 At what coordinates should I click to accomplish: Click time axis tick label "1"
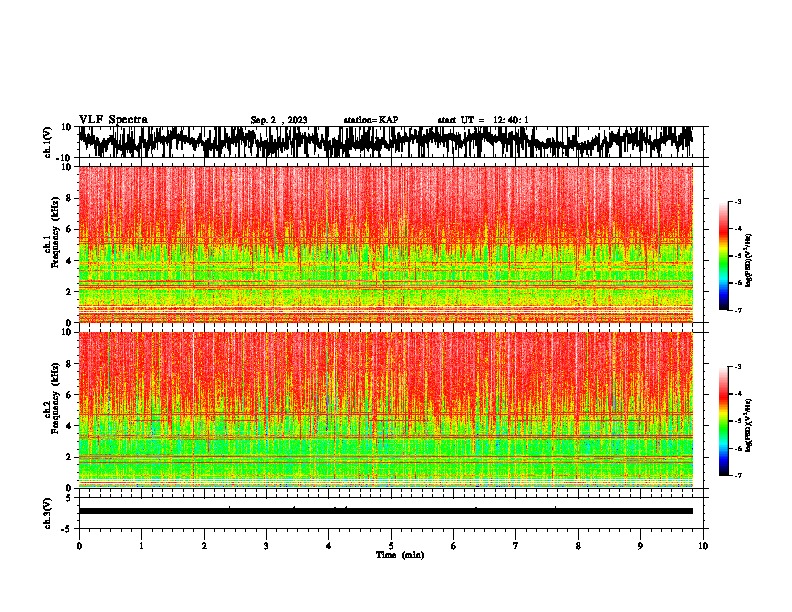coord(141,546)
